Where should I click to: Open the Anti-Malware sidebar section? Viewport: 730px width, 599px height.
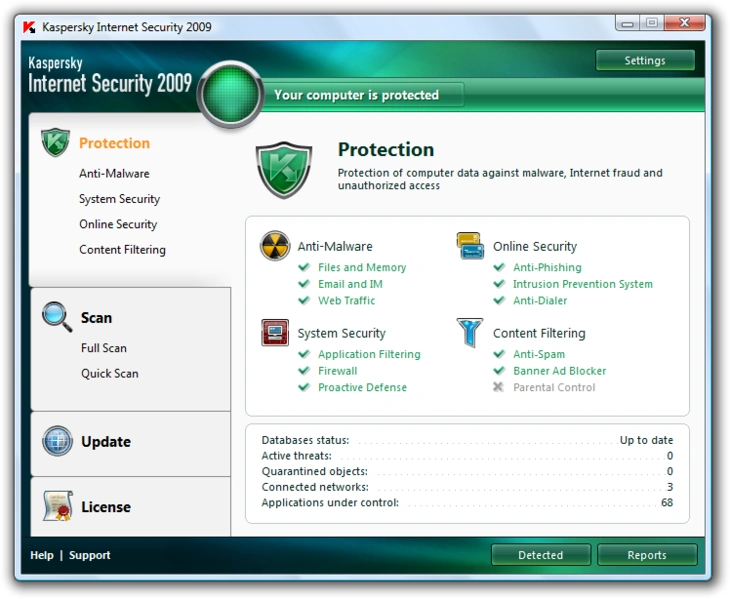(x=114, y=174)
